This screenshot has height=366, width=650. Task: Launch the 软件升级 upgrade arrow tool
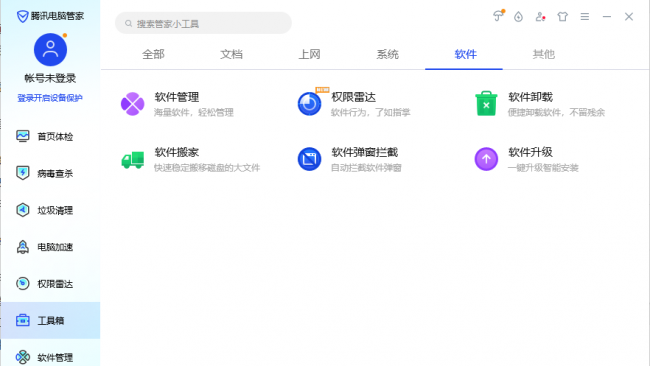(486, 159)
